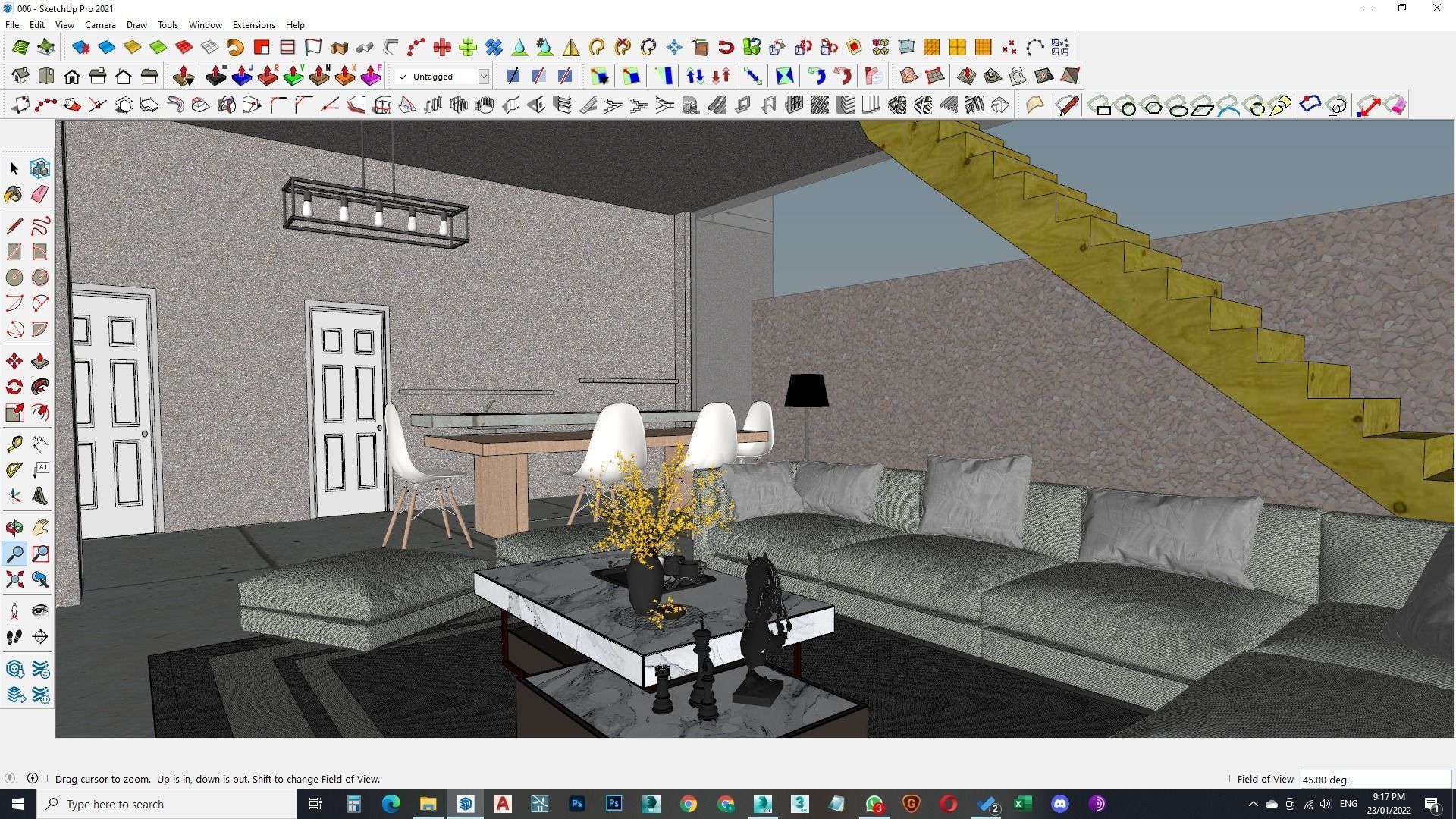1456x819 pixels.
Task: Click the Zoom Window tool
Action: pyautogui.click(x=40, y=554)
